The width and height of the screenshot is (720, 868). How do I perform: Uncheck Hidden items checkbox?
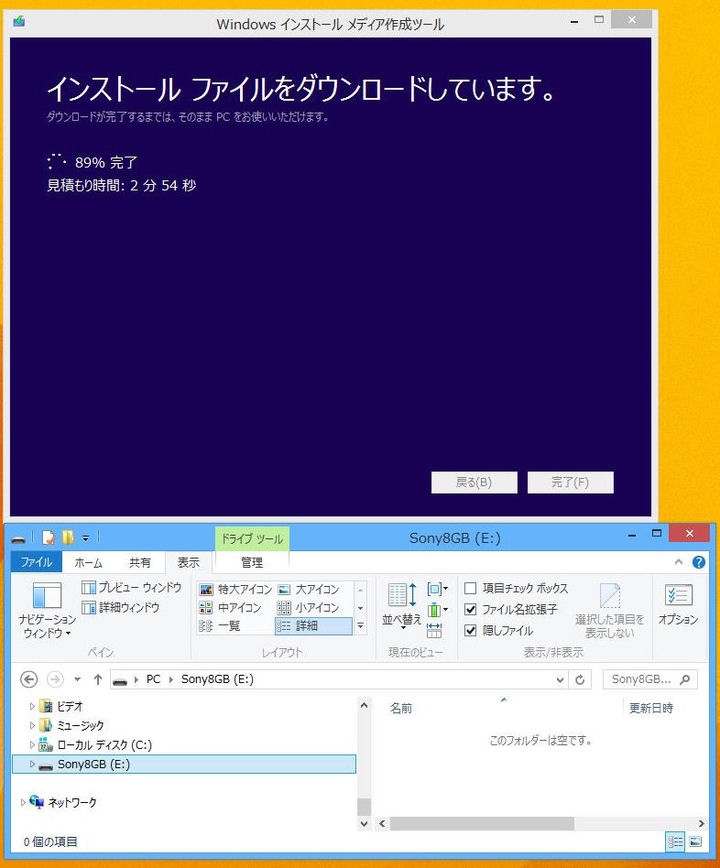(x=470, y=630)
